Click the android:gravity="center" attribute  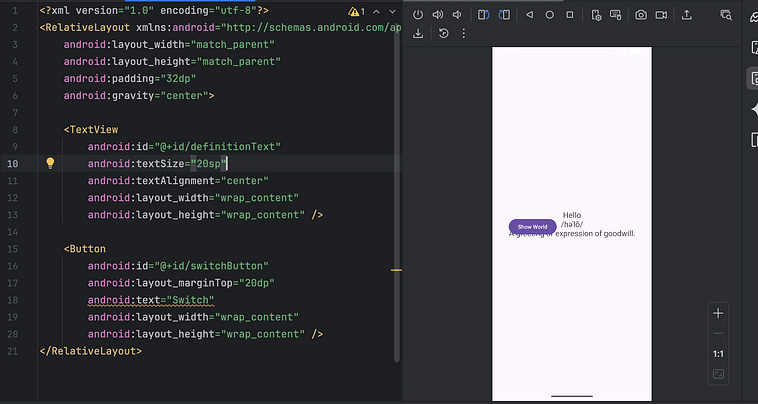click(x=136, y=96)
